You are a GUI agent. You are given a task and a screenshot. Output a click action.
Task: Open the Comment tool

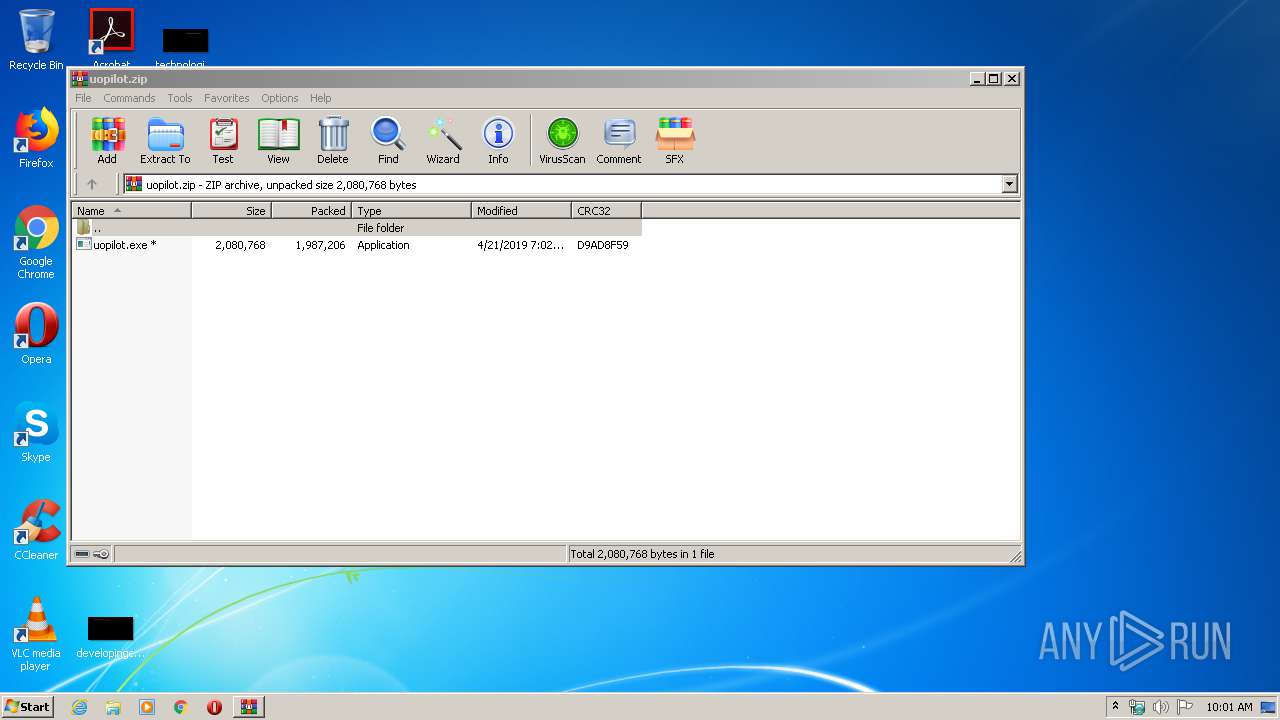[x=619, y=140]
